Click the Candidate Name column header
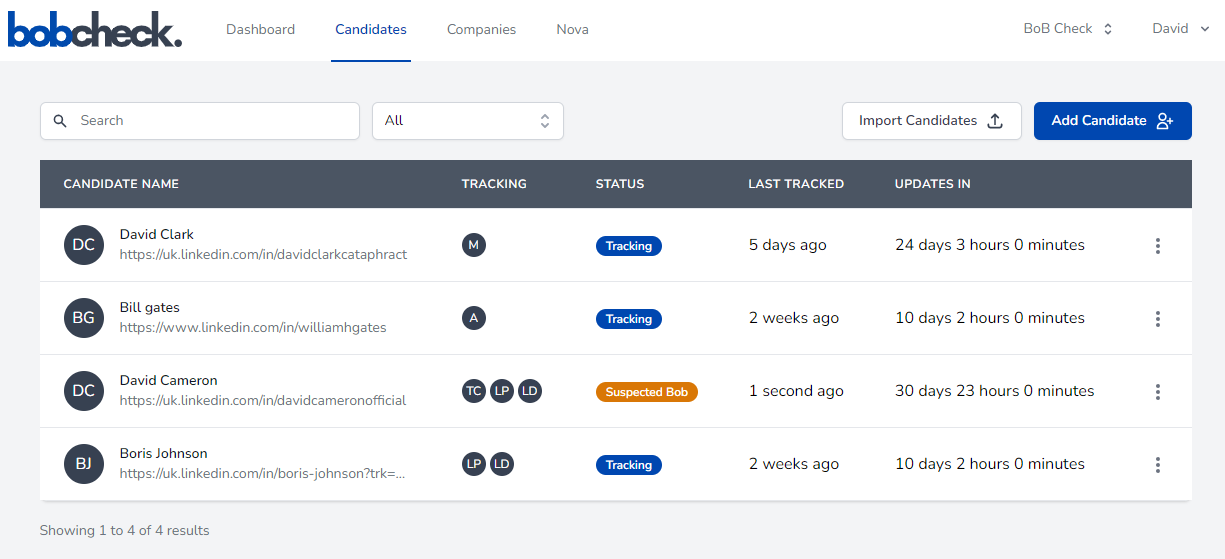 pos(121,184)
